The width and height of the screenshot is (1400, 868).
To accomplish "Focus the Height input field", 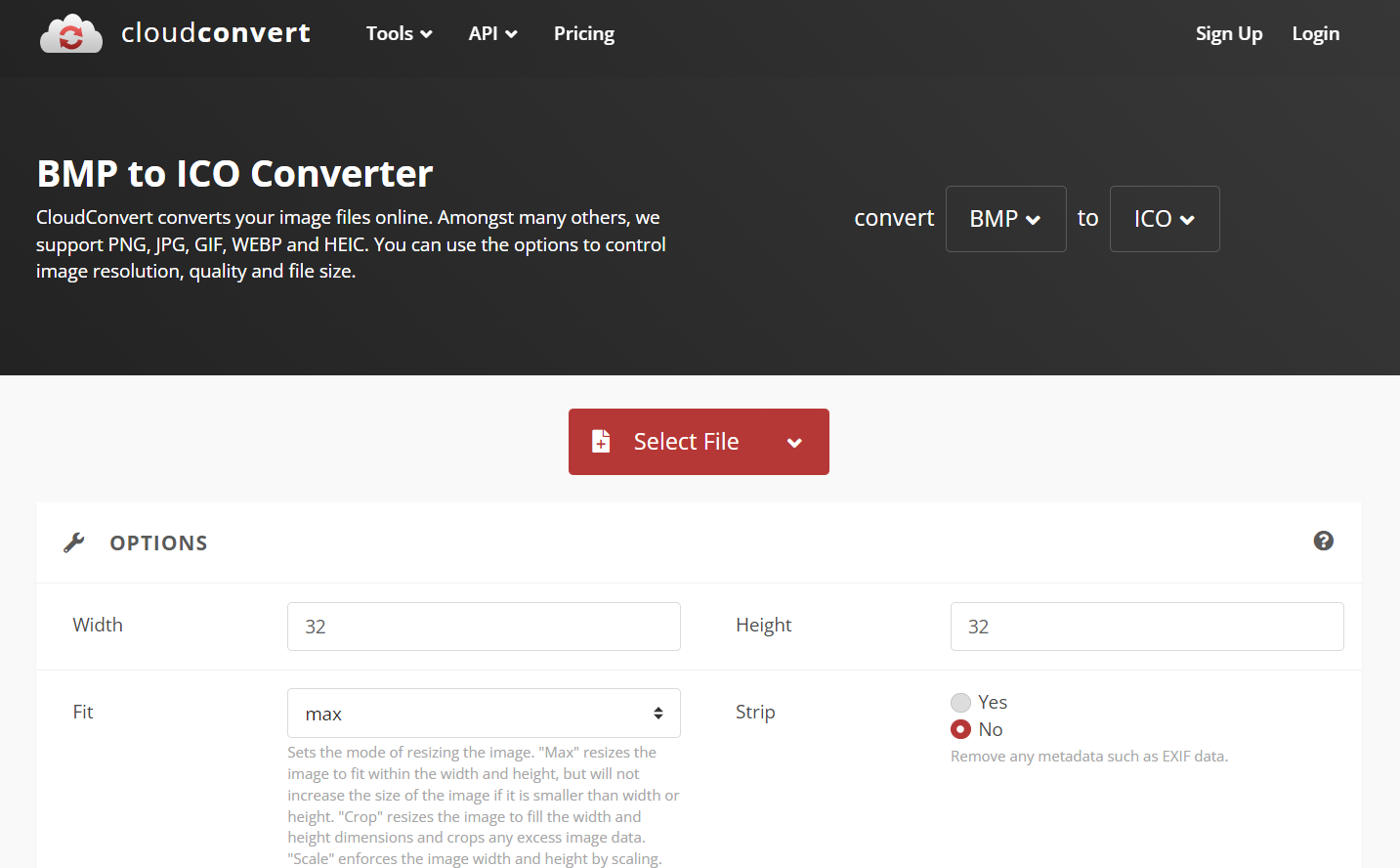I will click(1147, 627).
